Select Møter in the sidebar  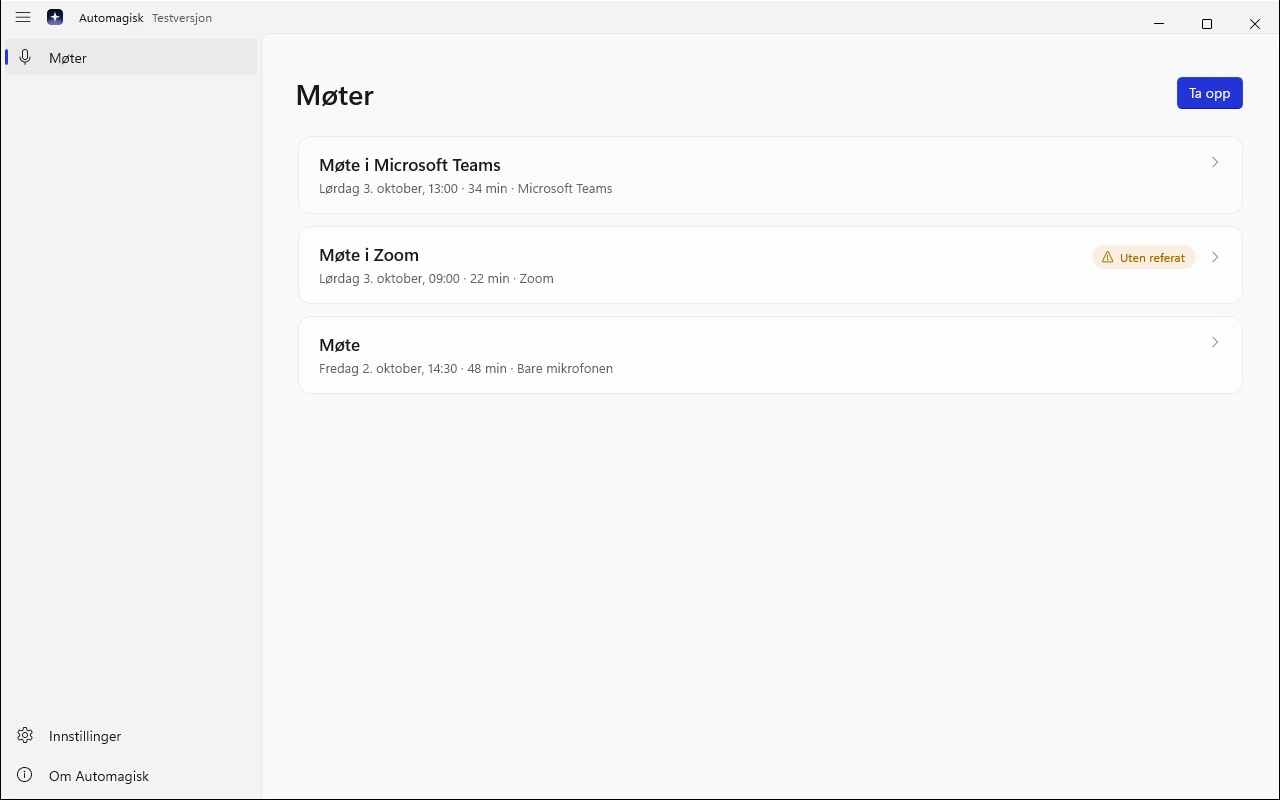pyautogui.click(x=131, y=57)
